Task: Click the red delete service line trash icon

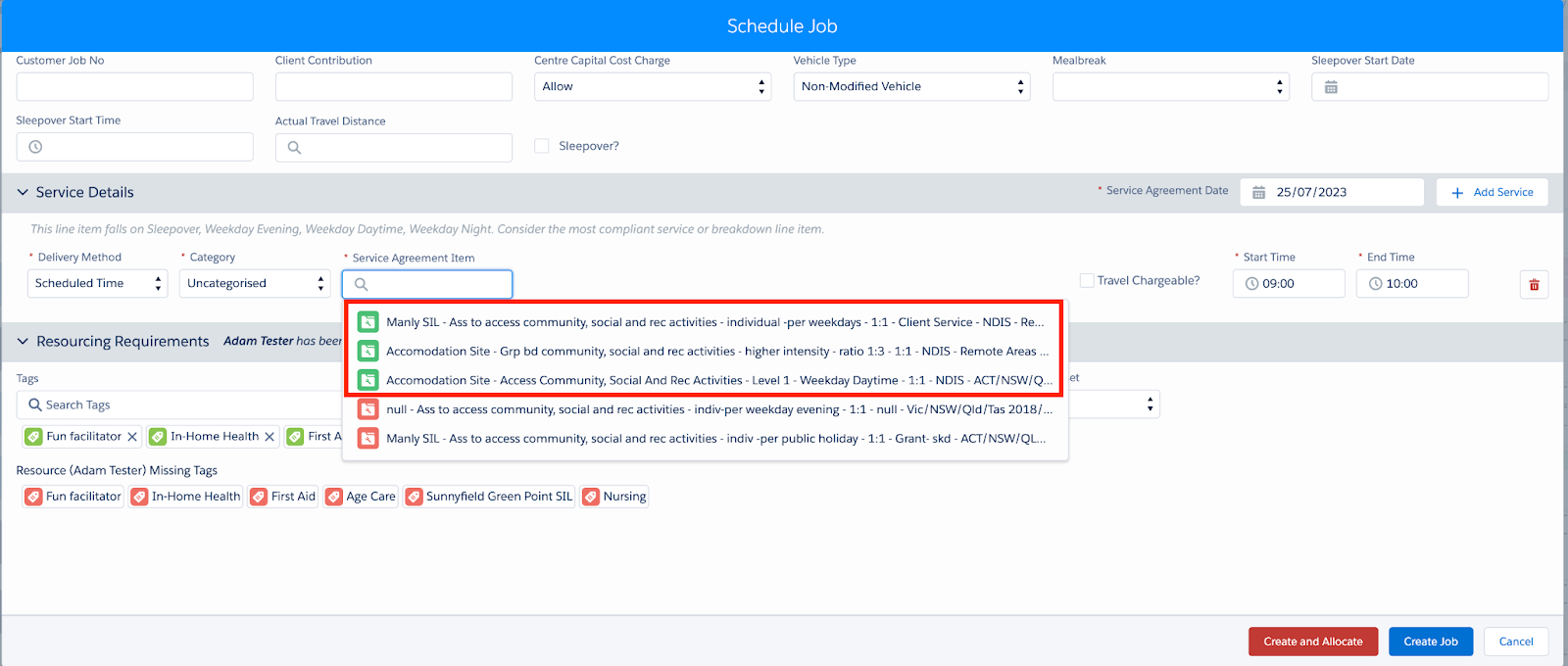Action: (x=1534, y=284)
